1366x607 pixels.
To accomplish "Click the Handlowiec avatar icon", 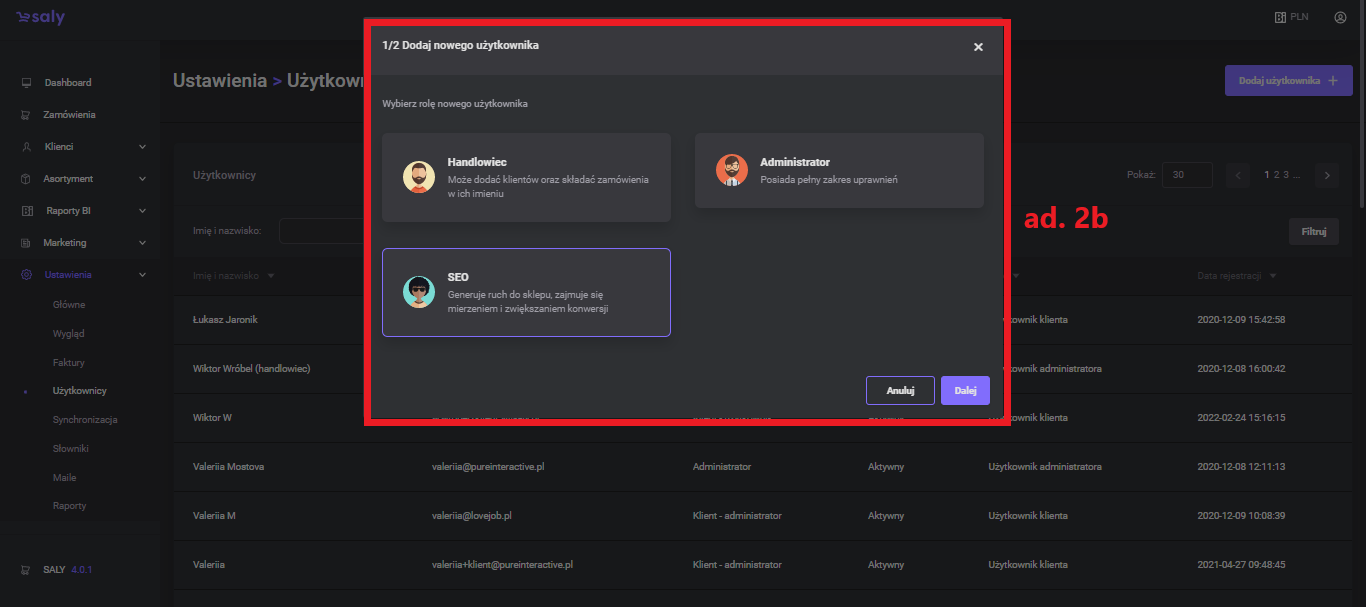I will [419, 177].
